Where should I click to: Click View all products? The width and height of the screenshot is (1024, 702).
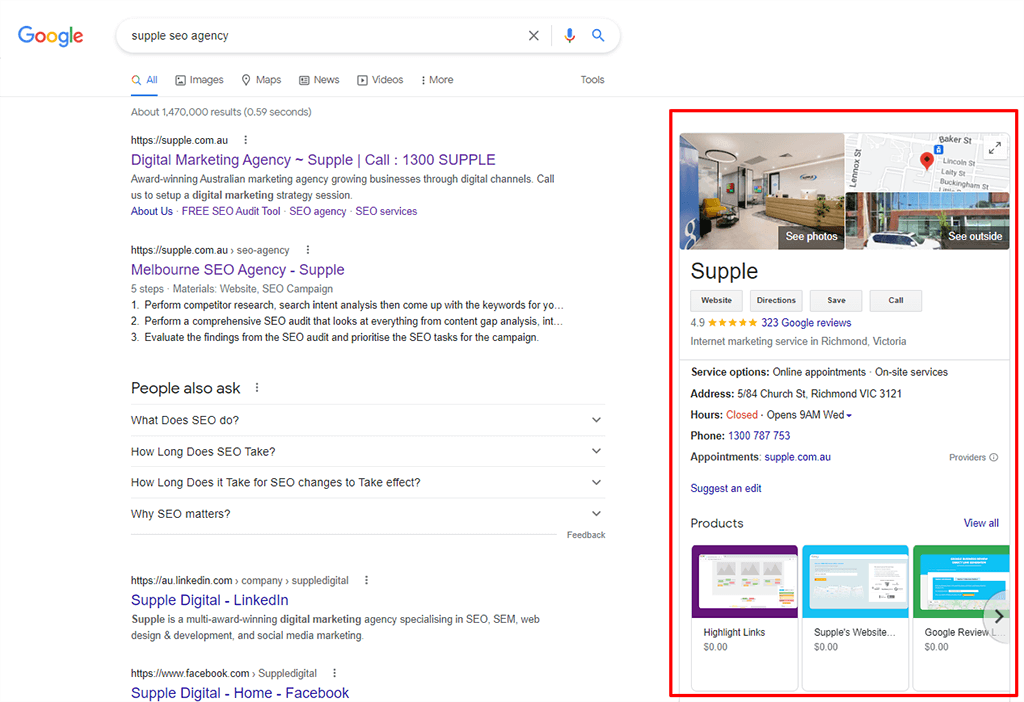point(981,523)
